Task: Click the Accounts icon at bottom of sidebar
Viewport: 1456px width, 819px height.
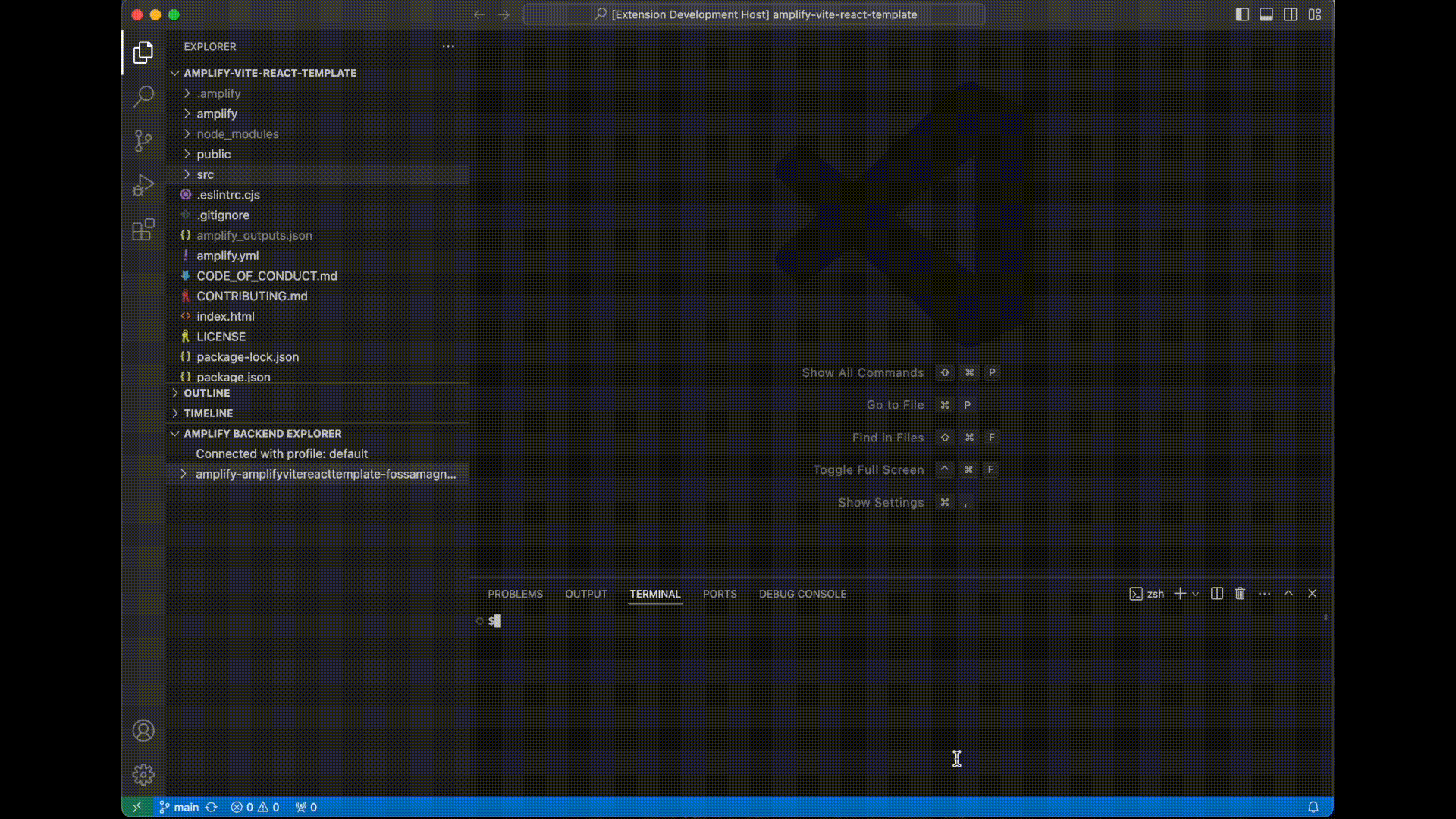Action: tap(143, 730)
